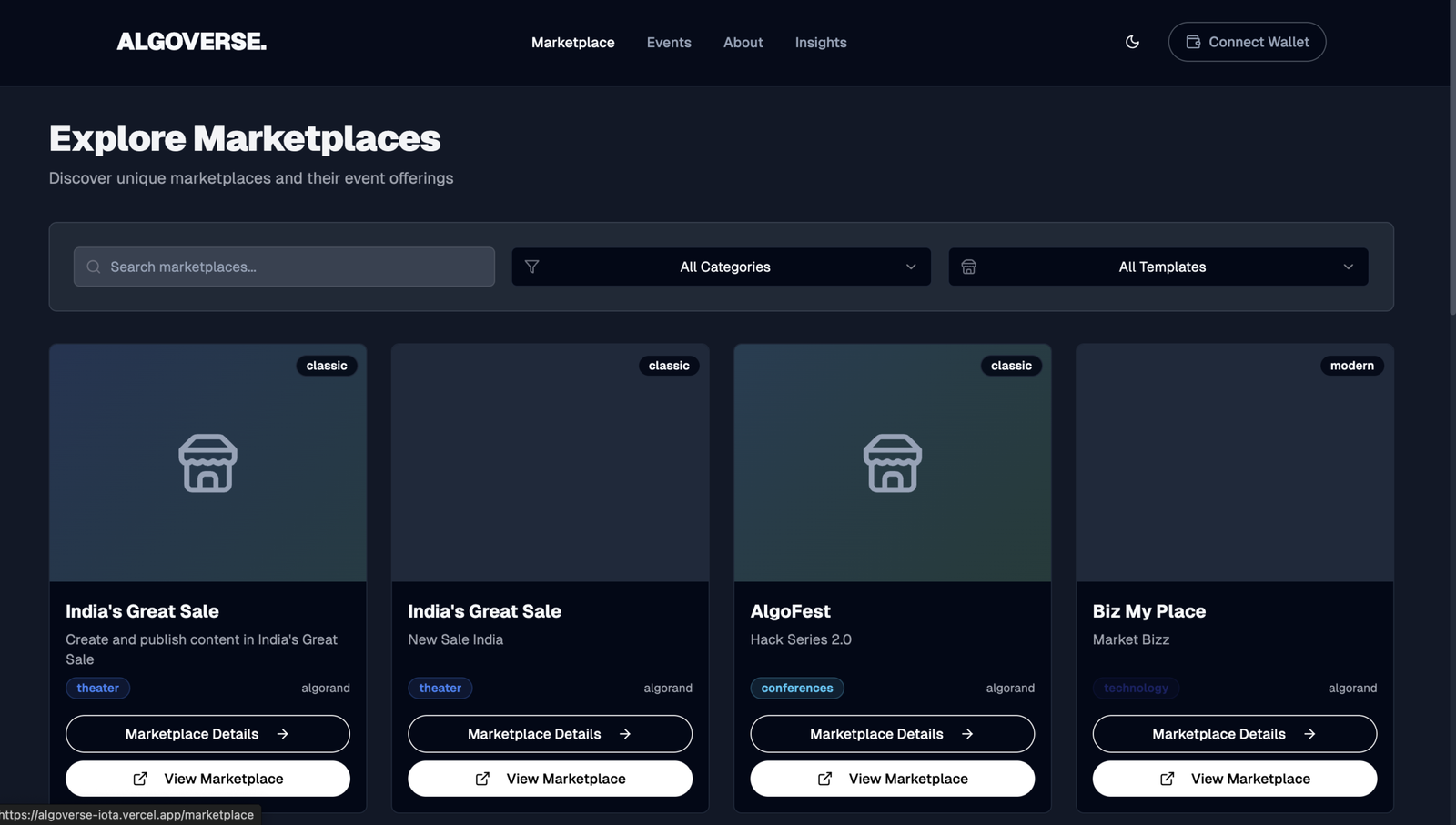
Task: Click the ALGOVERSE logo in the header
Action: click(x=191, y=42)
